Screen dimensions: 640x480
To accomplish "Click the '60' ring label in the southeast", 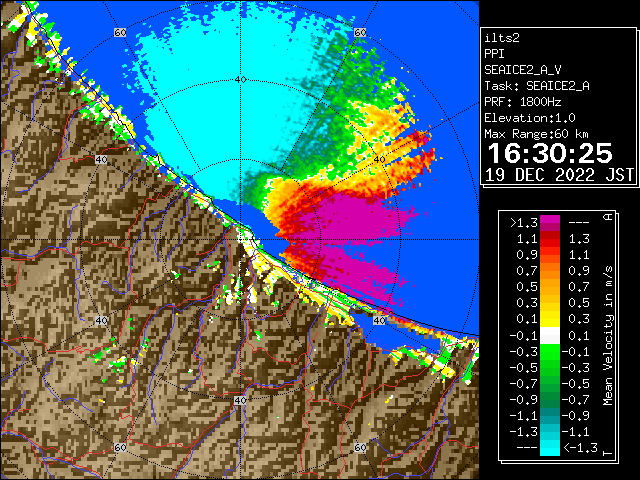I will [x=360, y=448].
